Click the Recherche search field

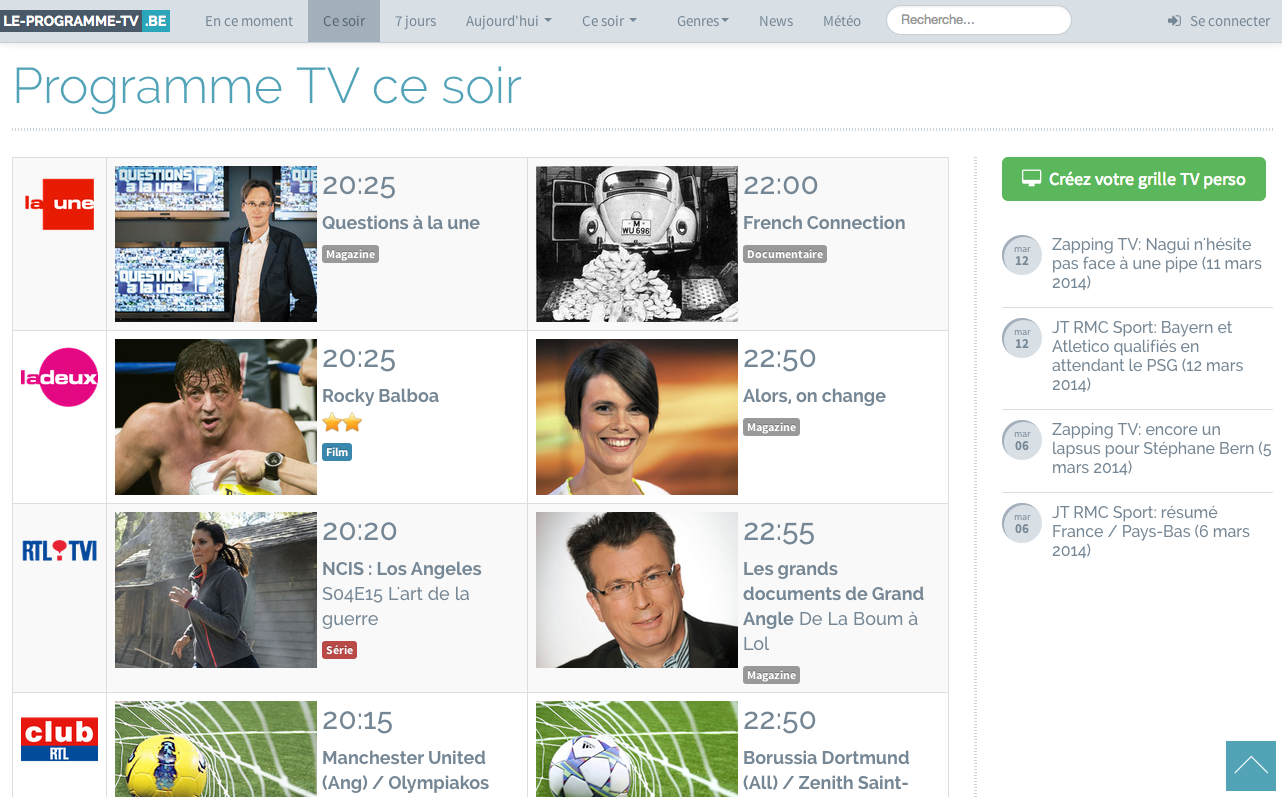pos(979,20)
